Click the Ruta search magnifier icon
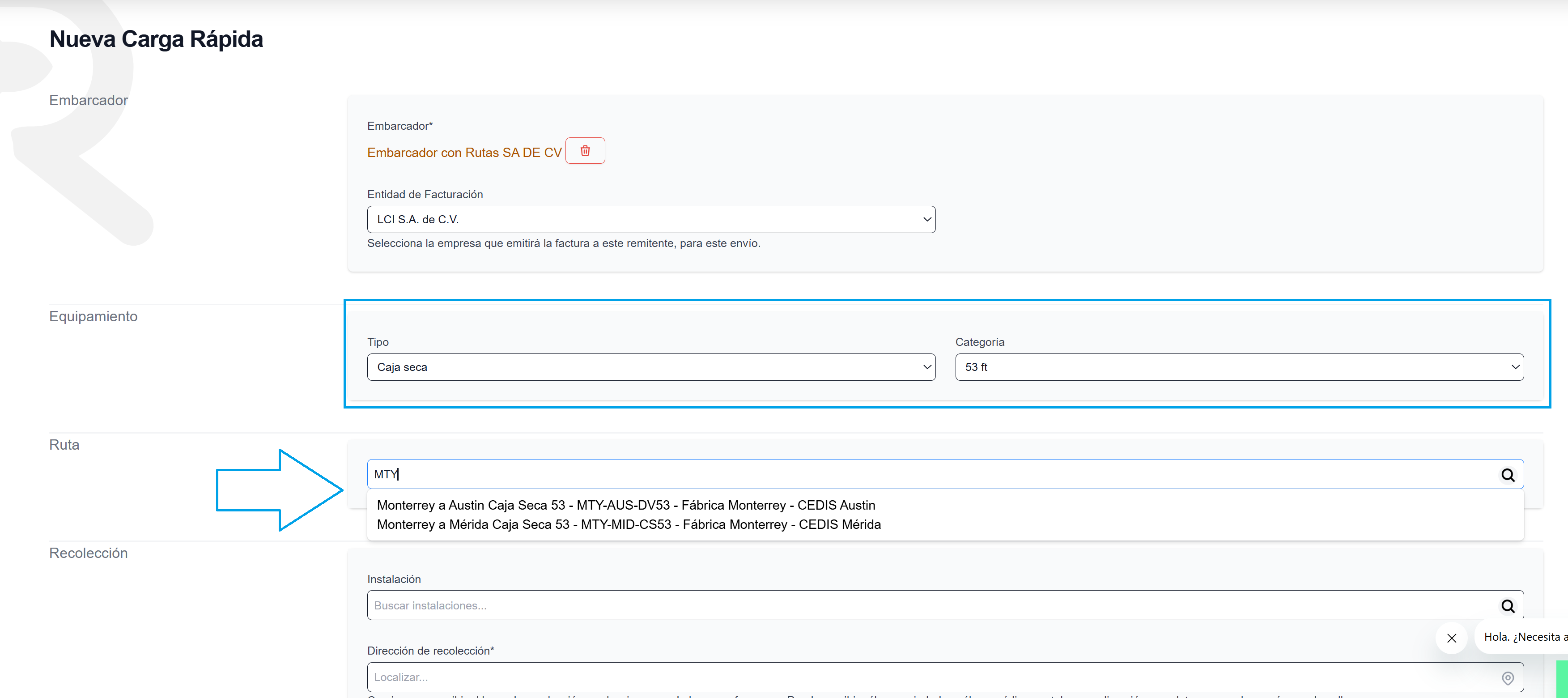This screenshot has width=1568, height=698. (x=1507, y=475)
